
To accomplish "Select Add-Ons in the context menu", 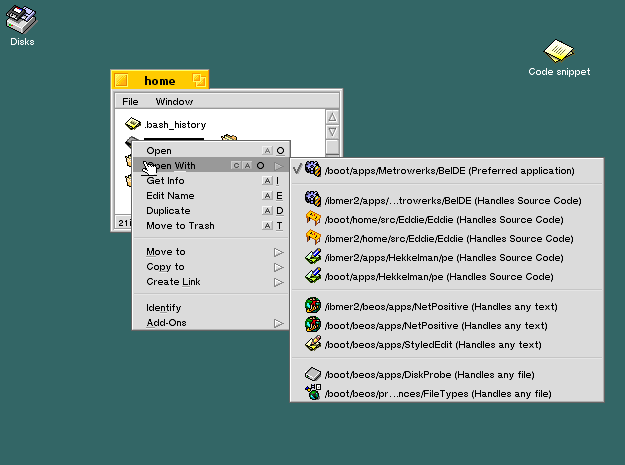I will click(x=210, y=323).
